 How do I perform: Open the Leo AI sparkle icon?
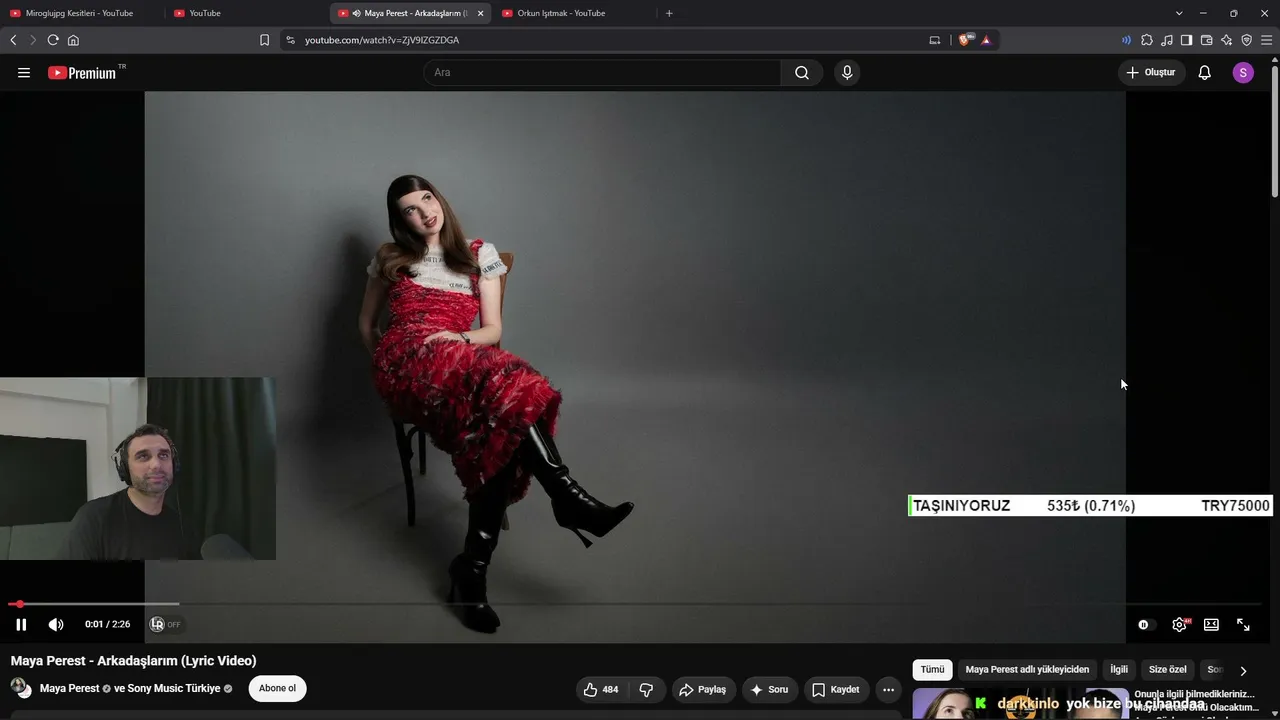coord(1226,40)
